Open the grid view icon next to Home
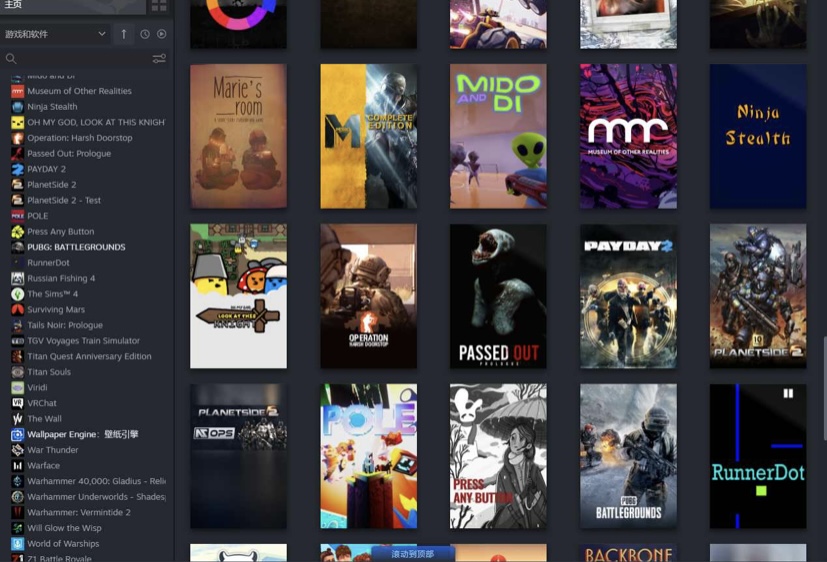 pyautogui.click(x=159, y=6)
